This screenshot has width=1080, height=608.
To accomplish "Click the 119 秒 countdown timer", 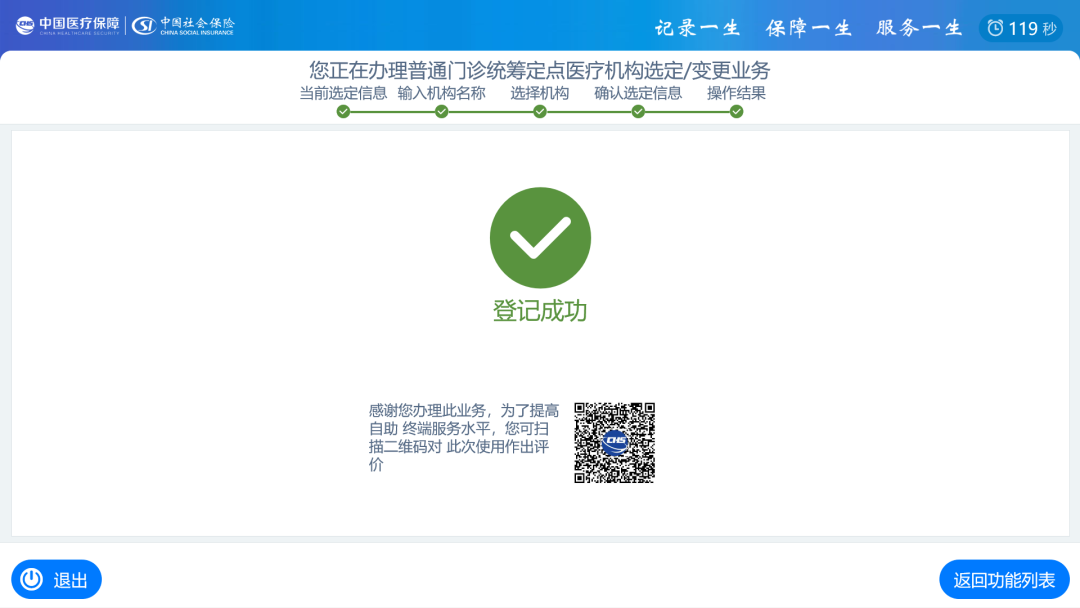I will tap(1021, 28).
